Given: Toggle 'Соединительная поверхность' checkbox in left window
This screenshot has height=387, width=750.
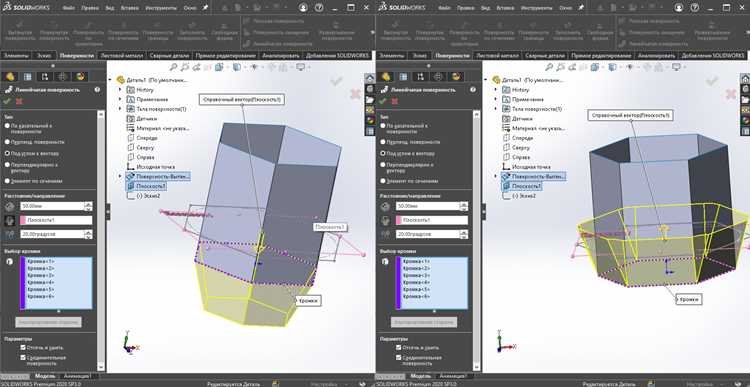Looking at the screenshot, I should pos(23,357).
